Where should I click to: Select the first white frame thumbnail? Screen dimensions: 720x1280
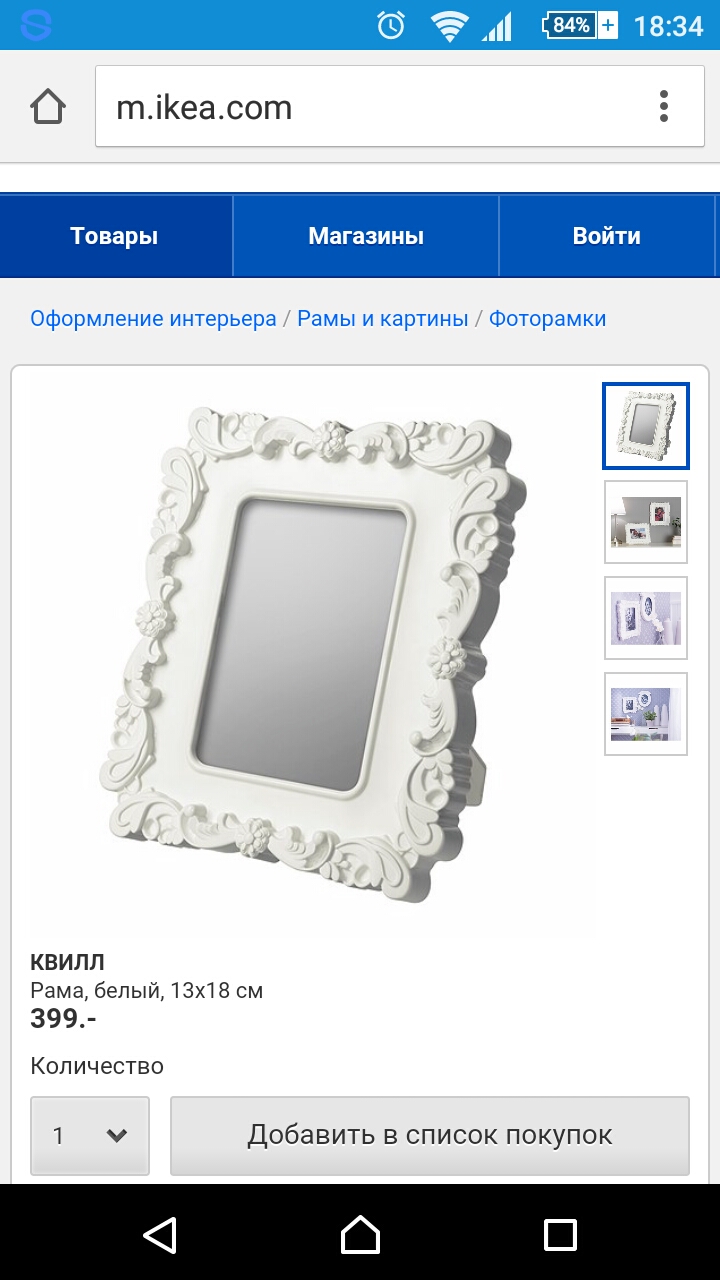pyautogui.click(x=646, y=426)
